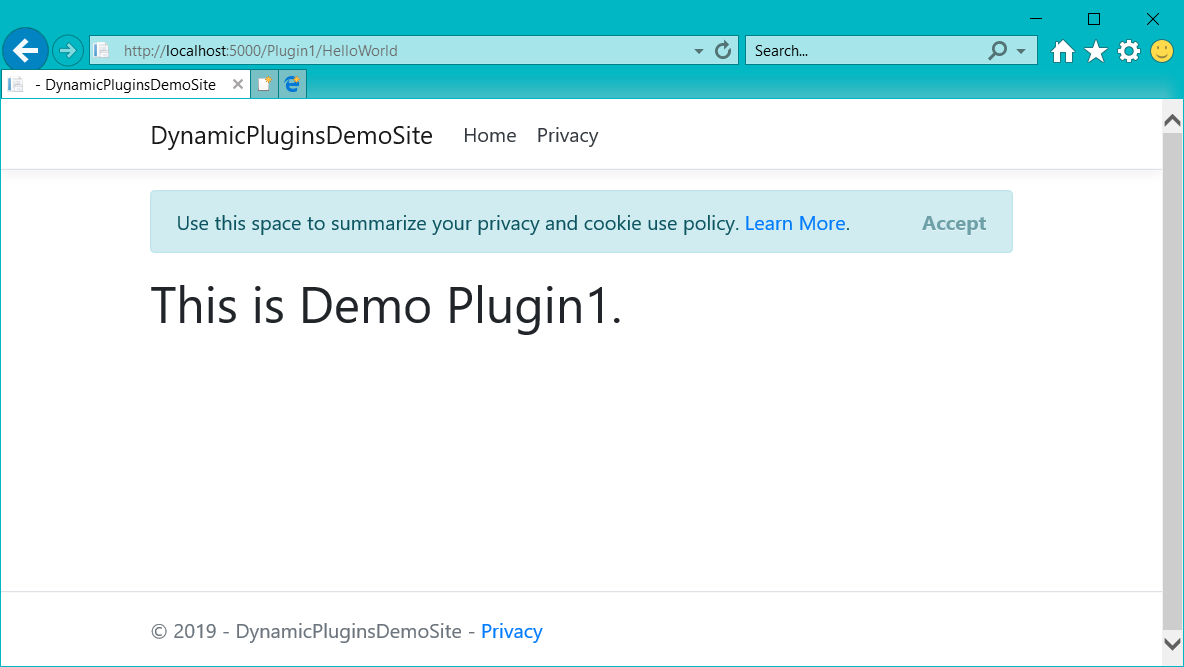Expand the search provider dropdown arrow

tap(1021, 51)
